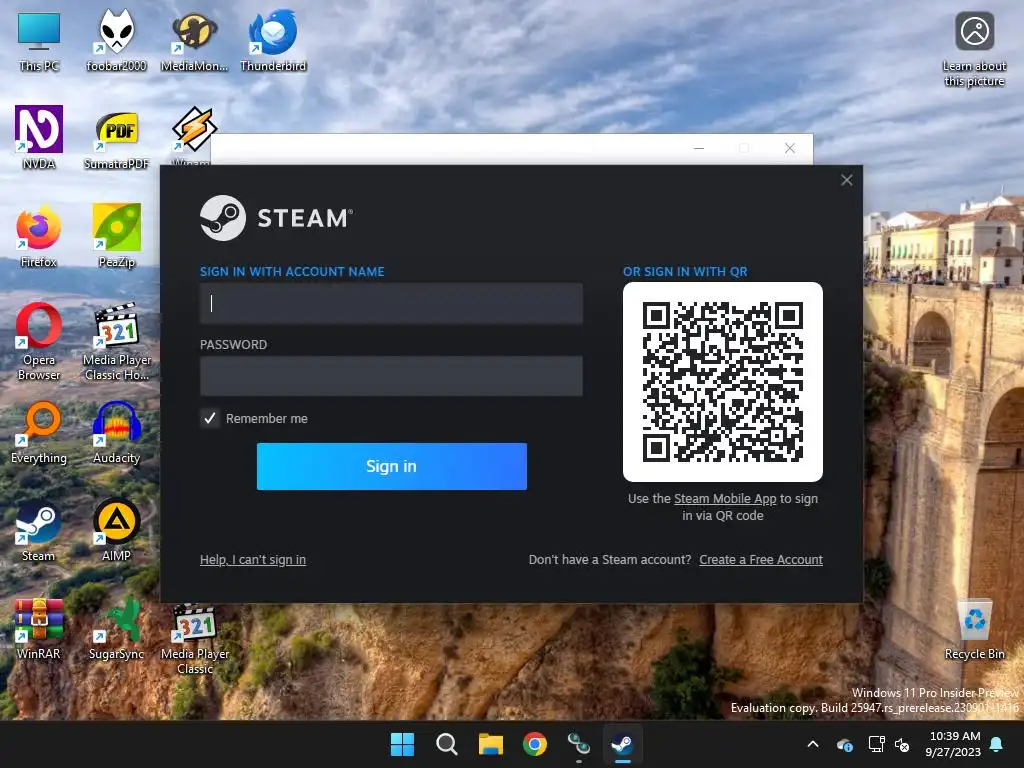
Task: Open the clock showing 10:39 AM
Action: pyautogui.click(x=953, y=744)
